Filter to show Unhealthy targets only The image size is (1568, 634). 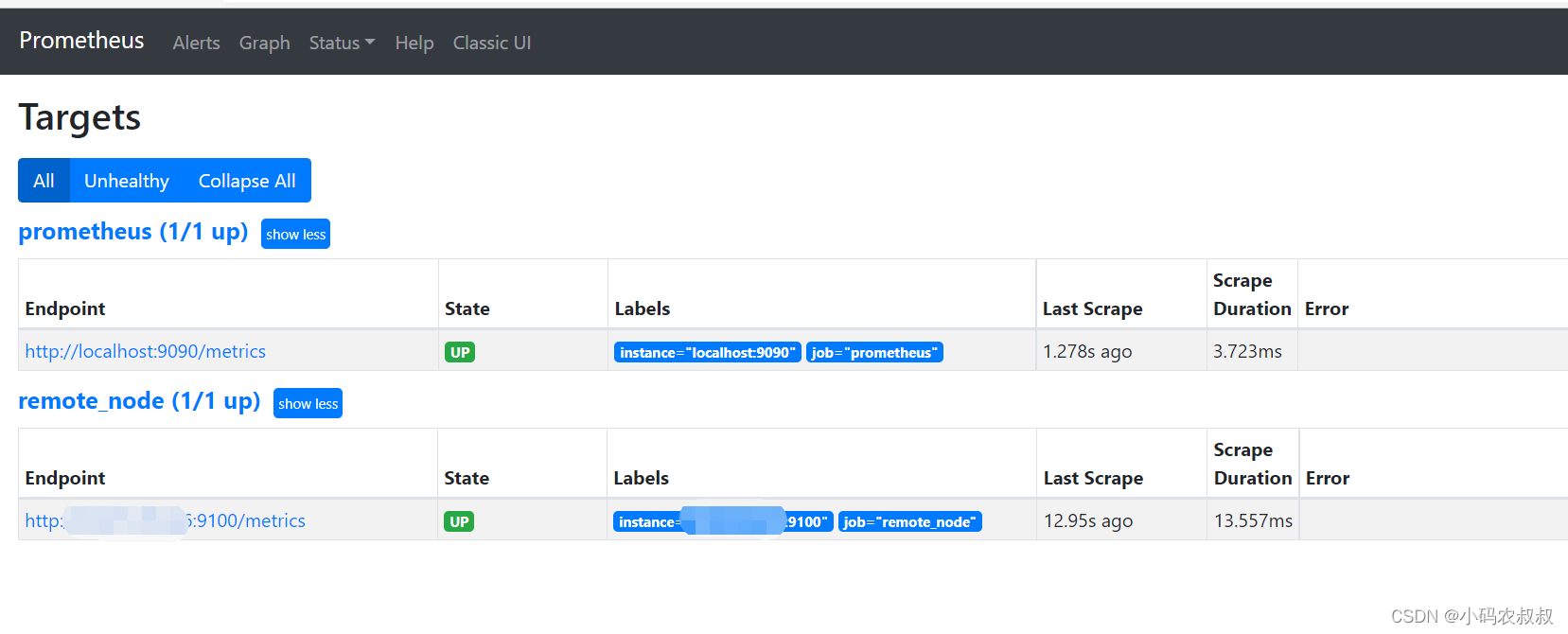pyautogui.click(x=127, y=181)
